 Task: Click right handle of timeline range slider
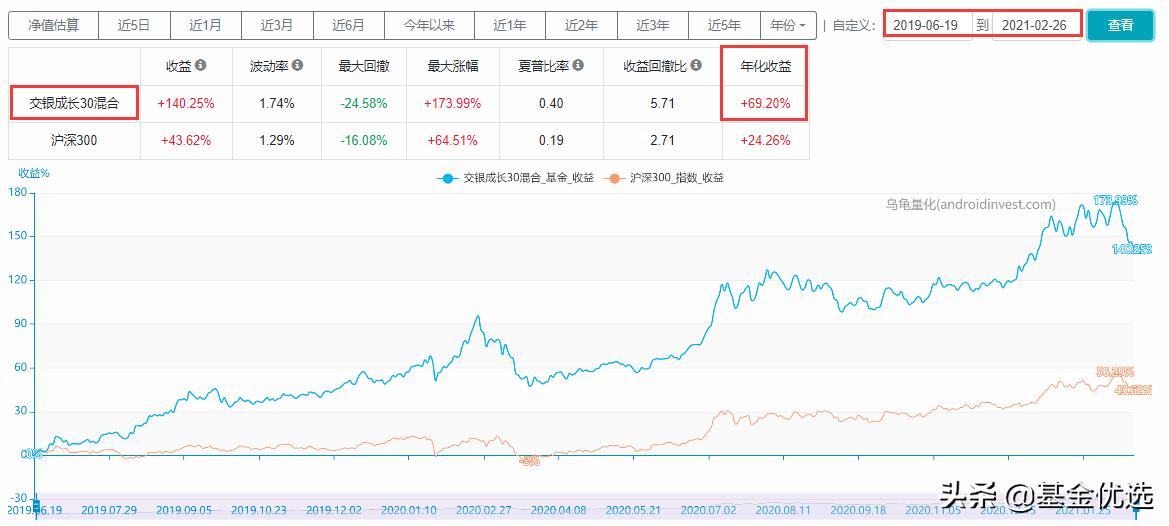[1137, 510]
